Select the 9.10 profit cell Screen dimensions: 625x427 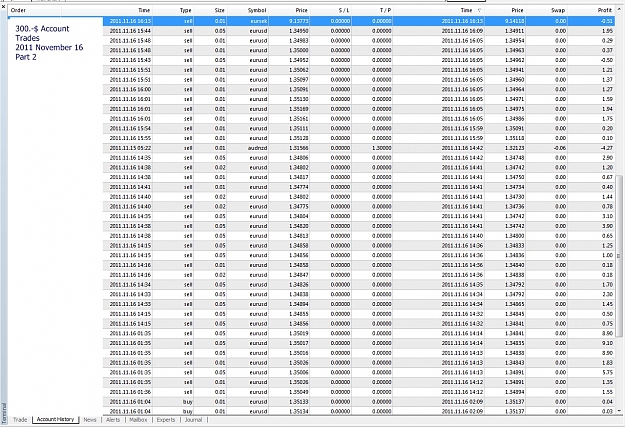(x=607, y=343)
